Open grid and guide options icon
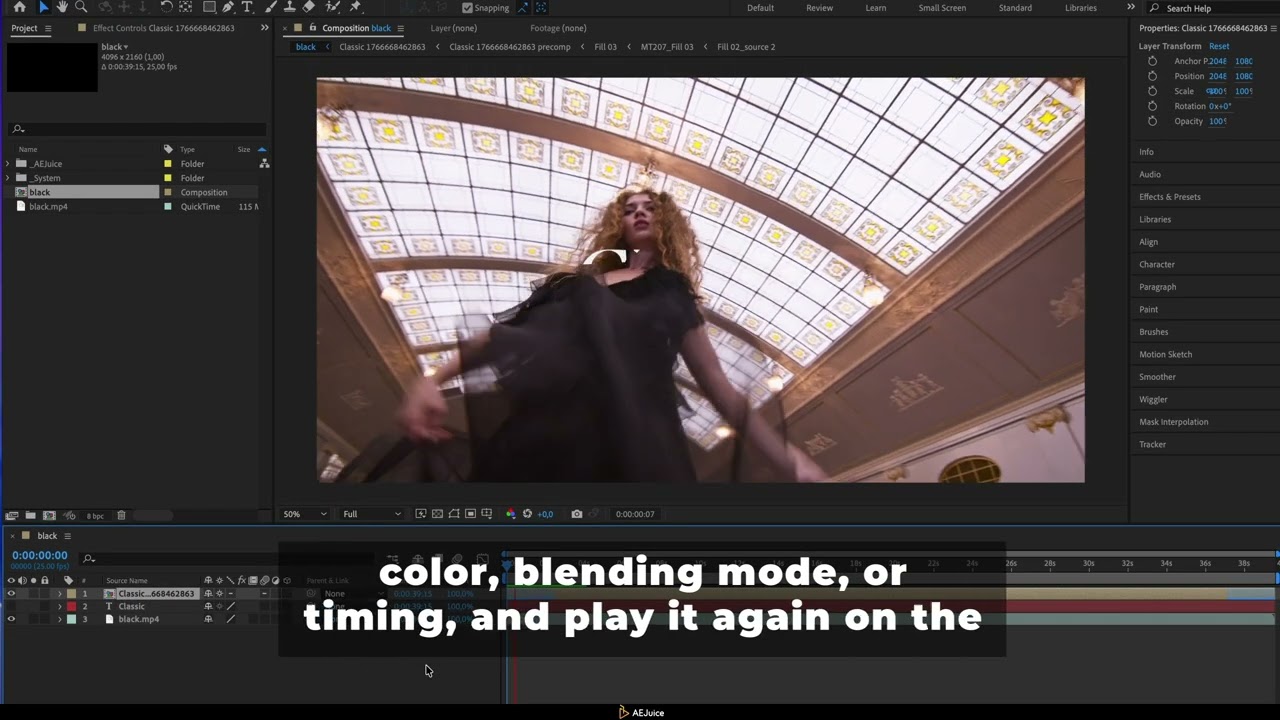This screenshot has width=1280, height=720. (x=487, y=514)
